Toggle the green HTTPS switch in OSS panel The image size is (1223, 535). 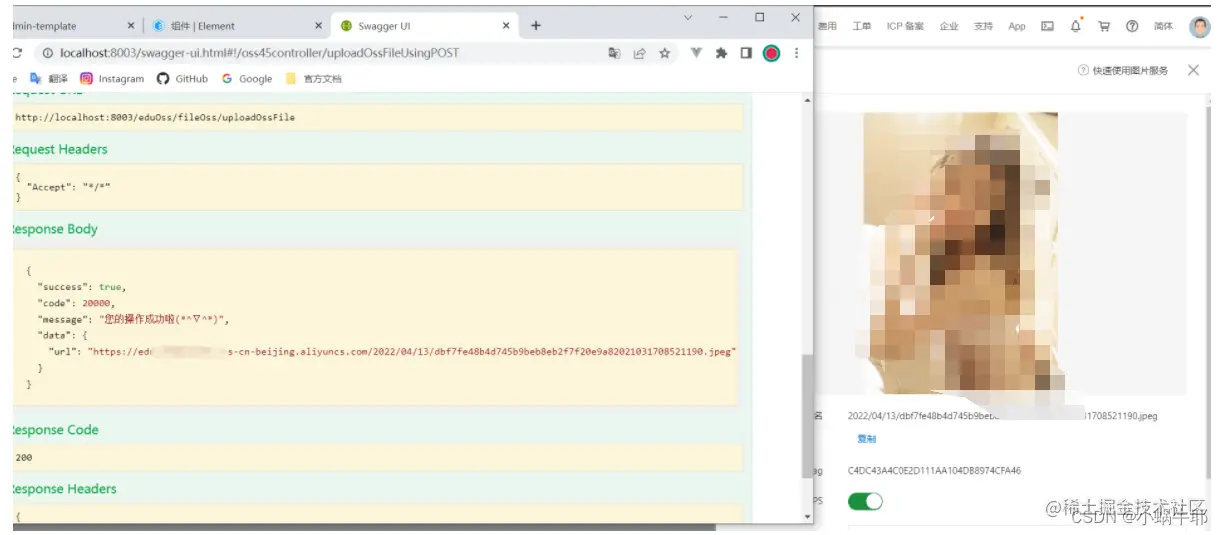click(x=865, y=501)
